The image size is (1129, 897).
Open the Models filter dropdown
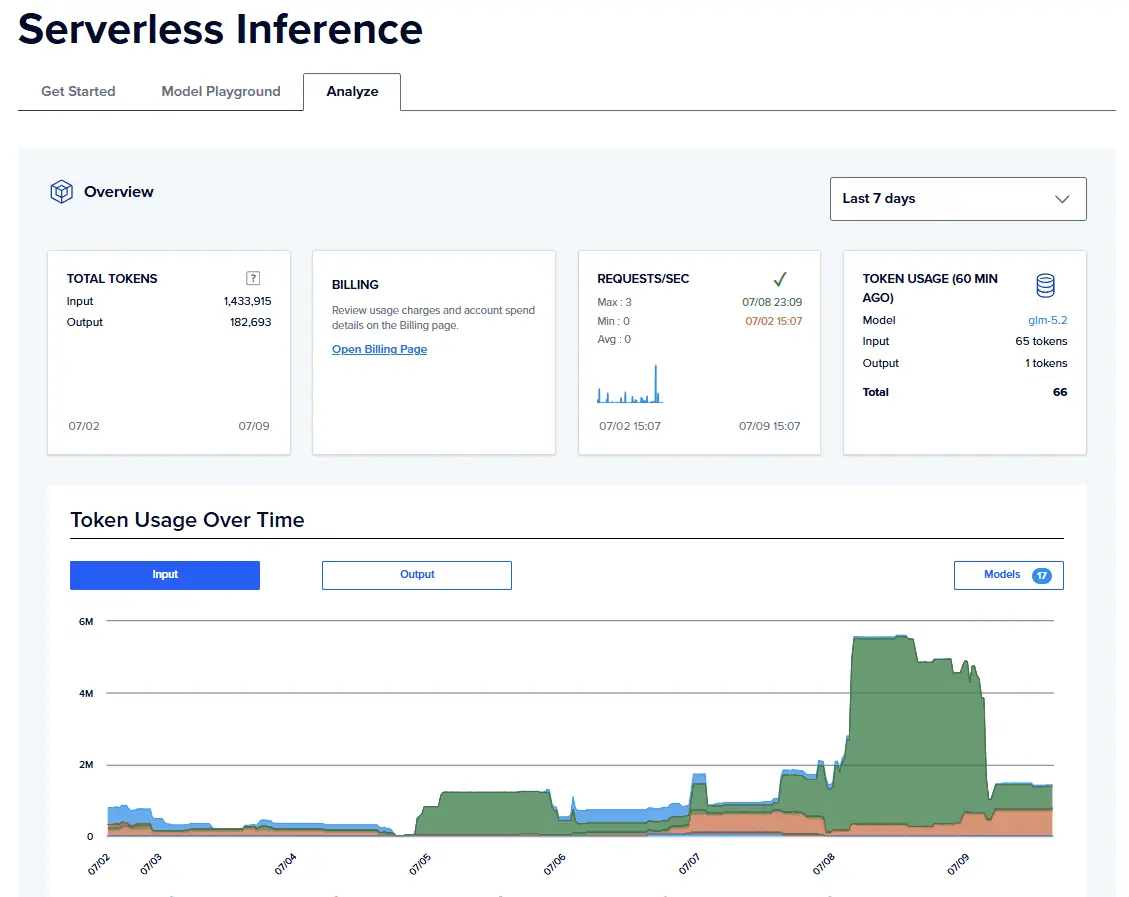click(1009, 575)
